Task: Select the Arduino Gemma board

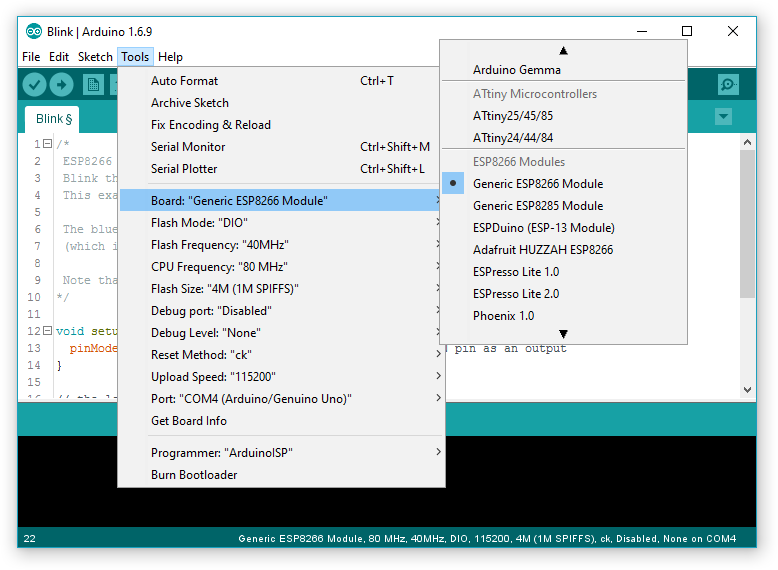Action: pos(563,70)
